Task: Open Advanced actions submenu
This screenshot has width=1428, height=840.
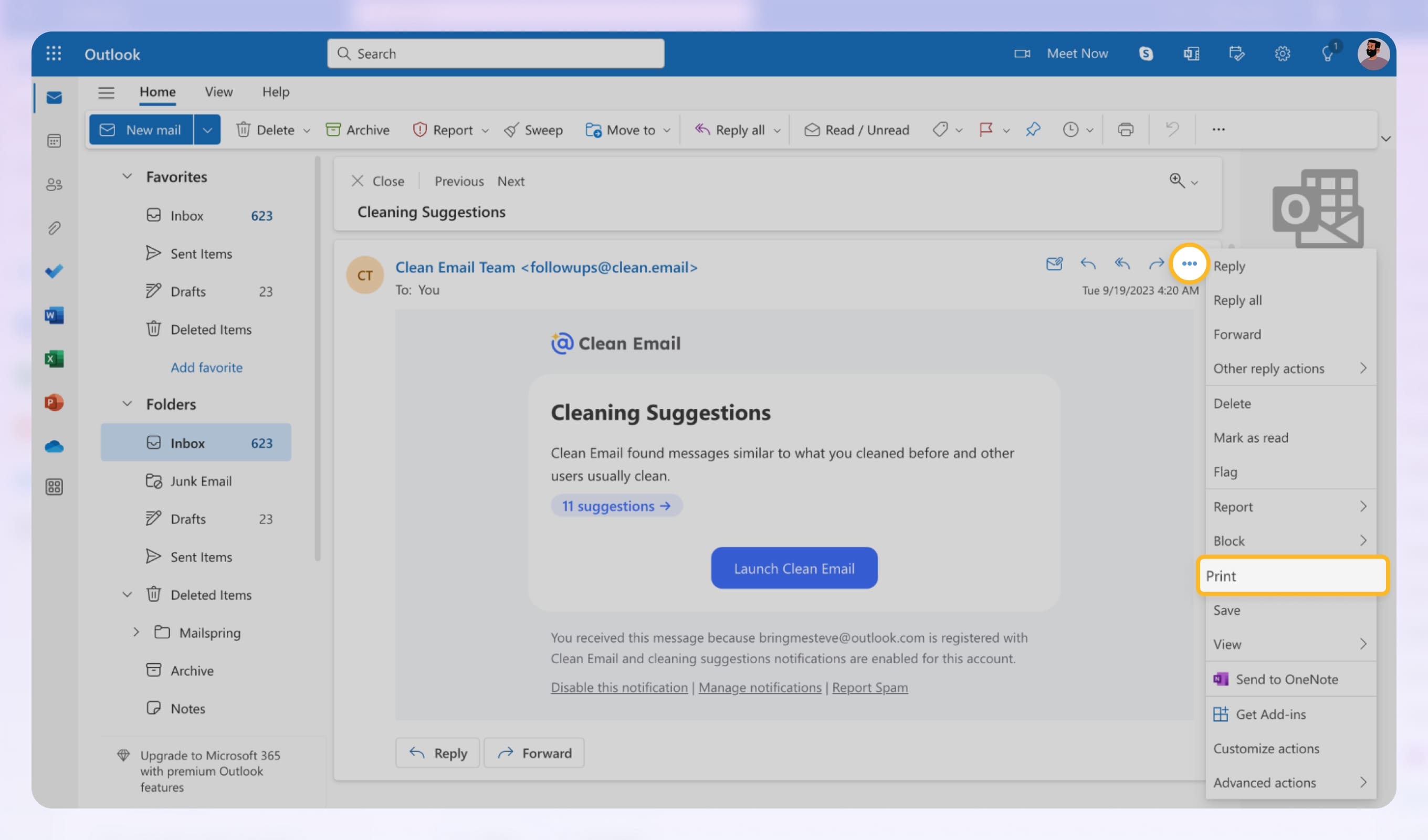Action: [1291, 783]
